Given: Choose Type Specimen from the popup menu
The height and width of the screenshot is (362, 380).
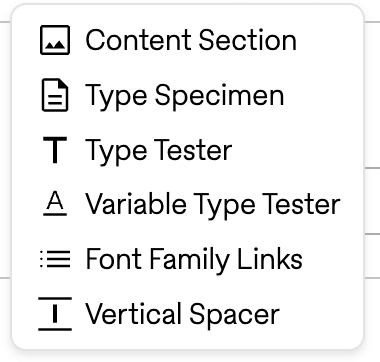Looking at the screenshot, I should tap(188, 95).
